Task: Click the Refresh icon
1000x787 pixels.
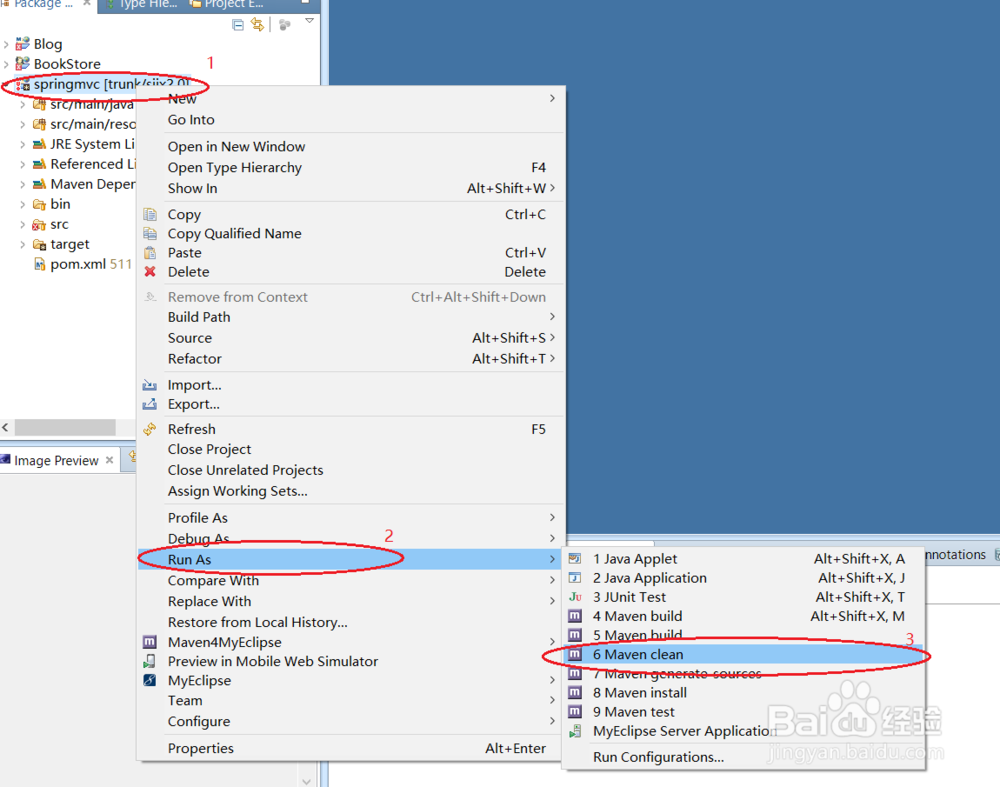Action: (150, 429)
